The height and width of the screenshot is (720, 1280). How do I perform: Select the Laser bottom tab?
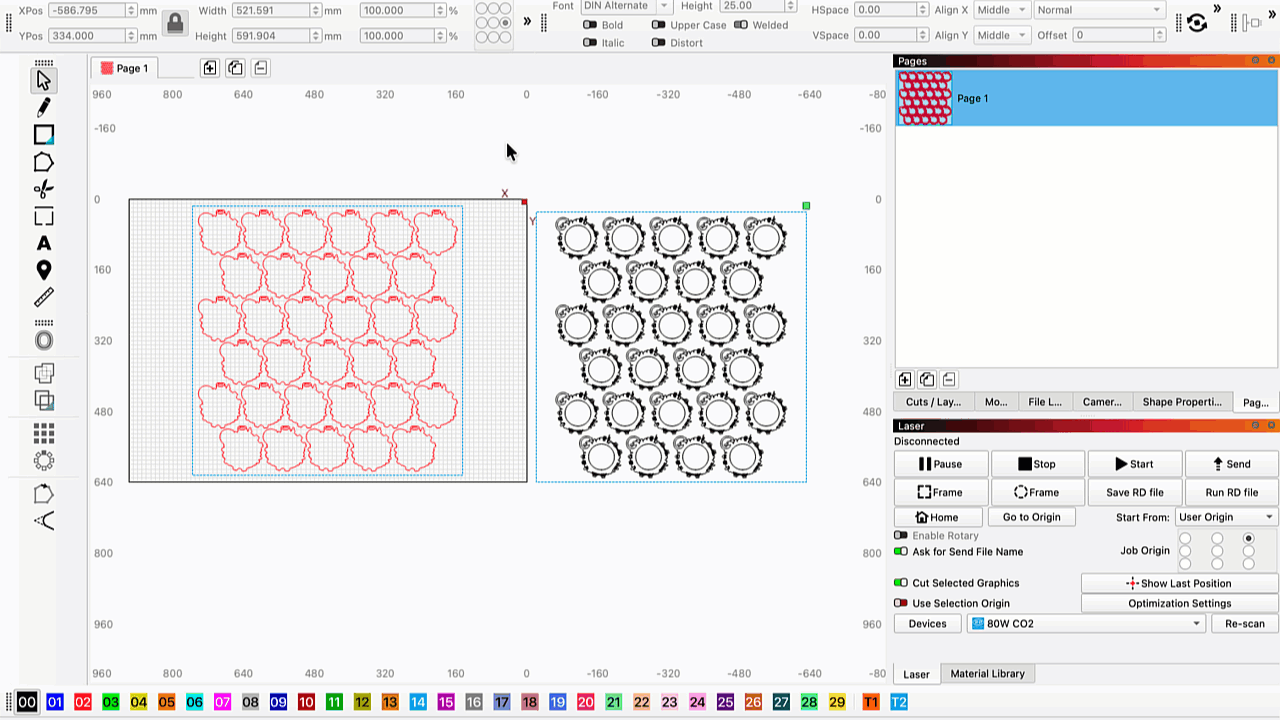click(x=916, y=674)
